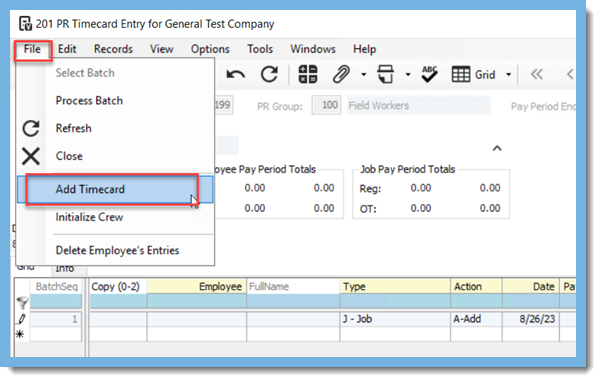Click the Action column header
This screenshot has width=601, height=382.
[476, 287]
